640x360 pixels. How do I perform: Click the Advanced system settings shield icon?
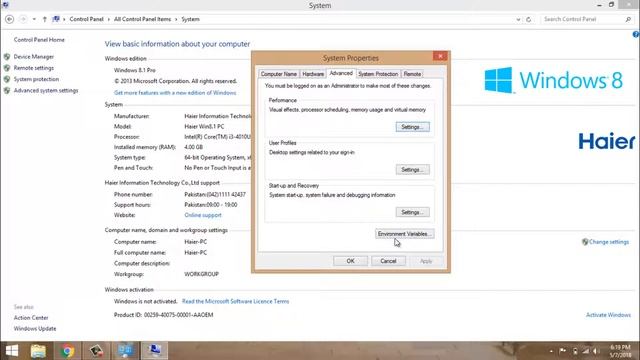pyautogui.click(x=7, y=90)
